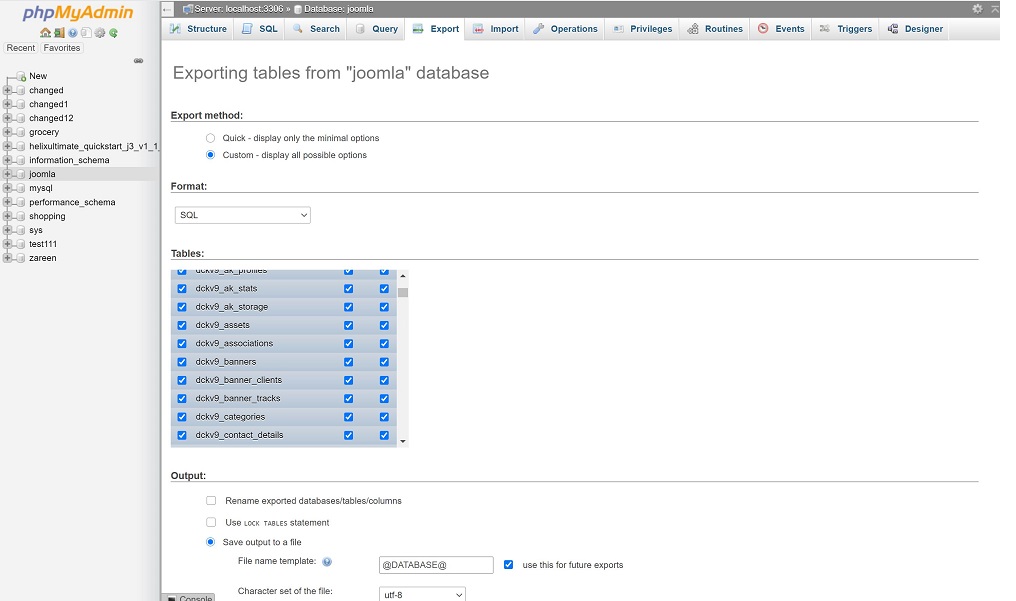The height and width of the screenshot is (601, 1016).
Task: Switch to the Routines tab
Action: tap(715, 29)
